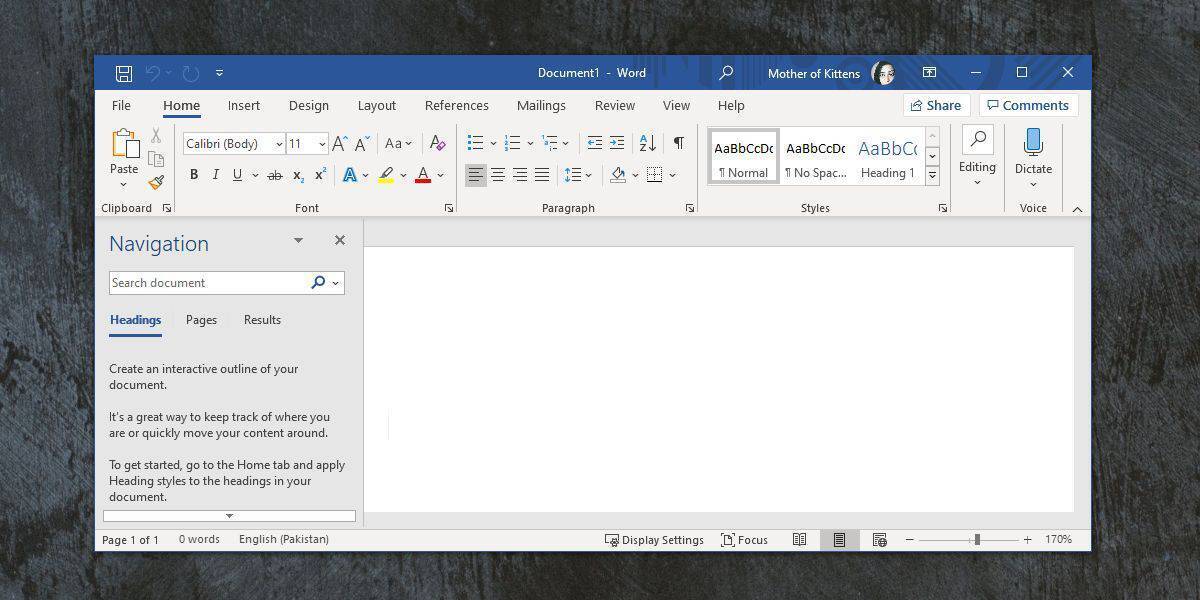The width and height of the screenshot is (1200, 600).
Task: Open the Comments button
Action: (1027, 105)
